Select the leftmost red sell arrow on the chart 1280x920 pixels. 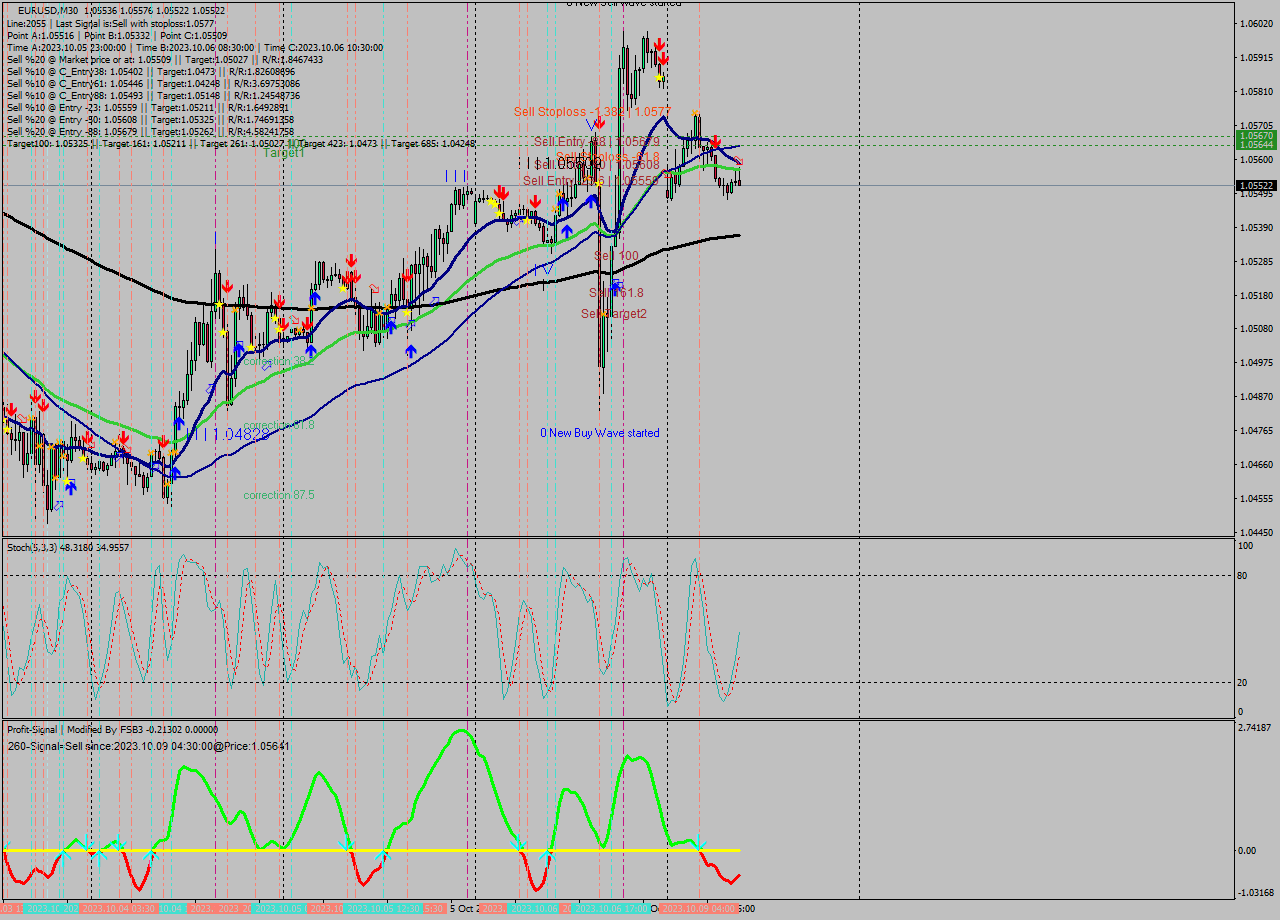pos(11,408)
